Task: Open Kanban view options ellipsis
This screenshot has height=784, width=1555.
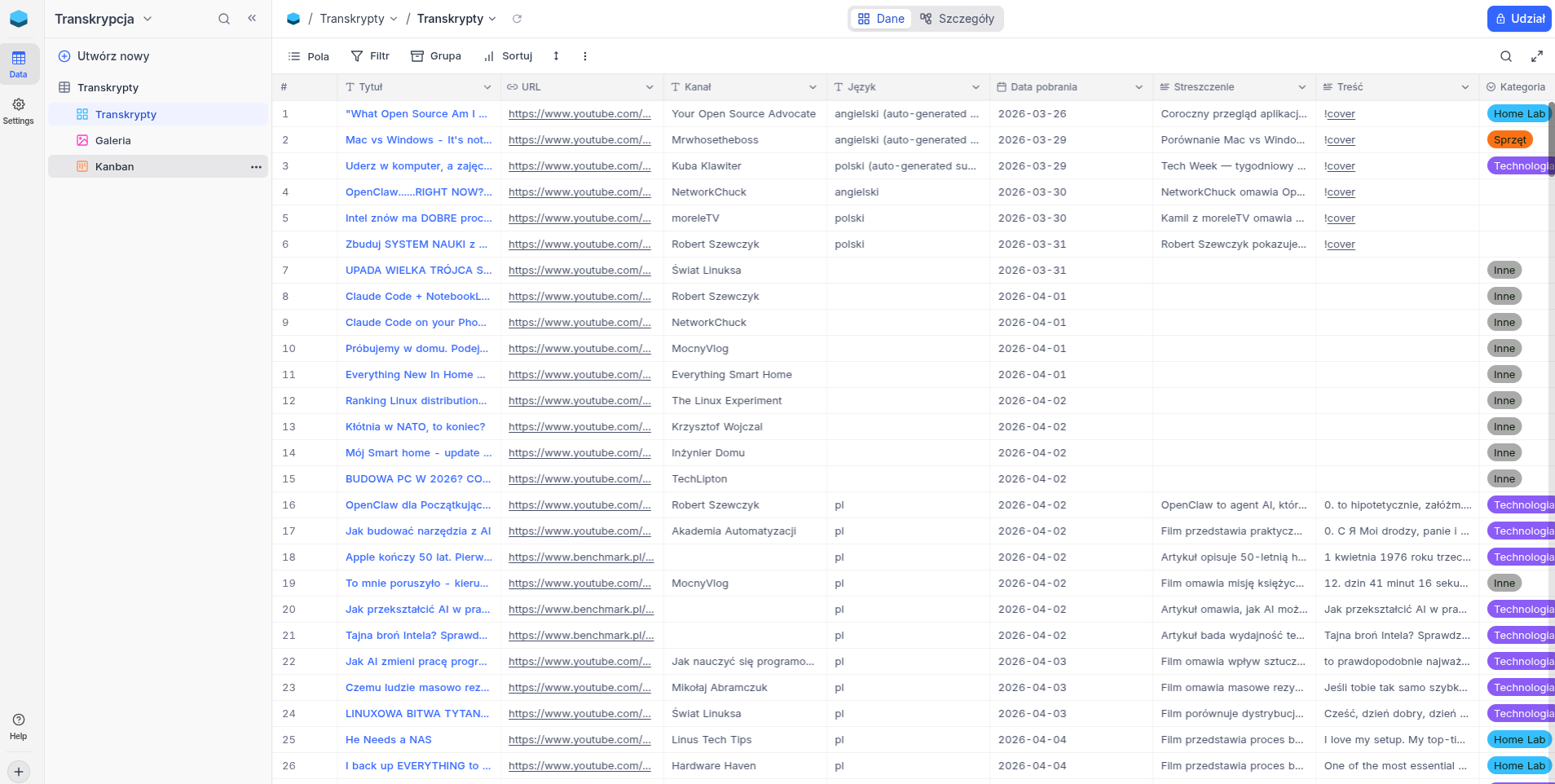Action: pos(256,166)
